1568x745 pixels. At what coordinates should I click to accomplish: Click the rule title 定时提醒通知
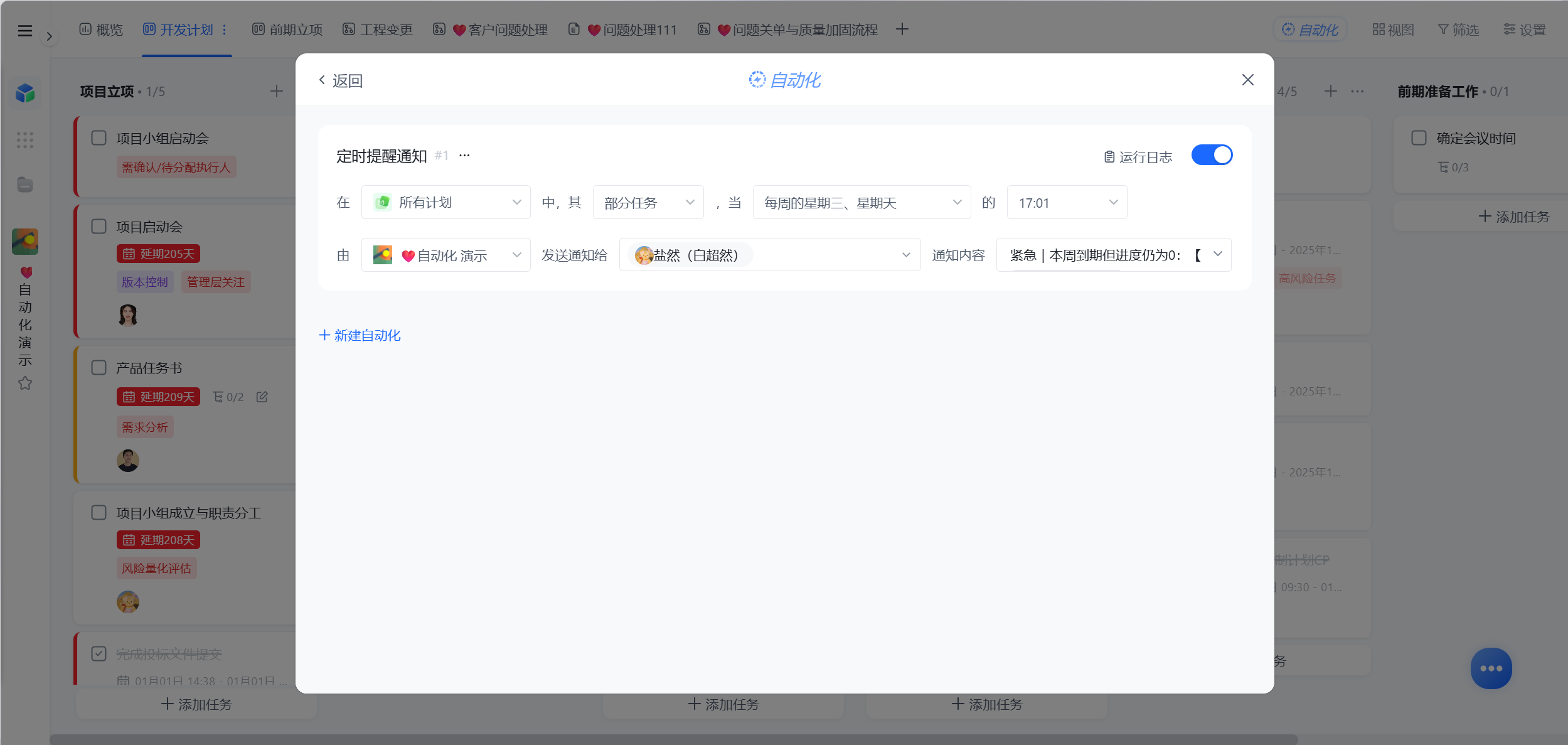(x=381, y=156)
